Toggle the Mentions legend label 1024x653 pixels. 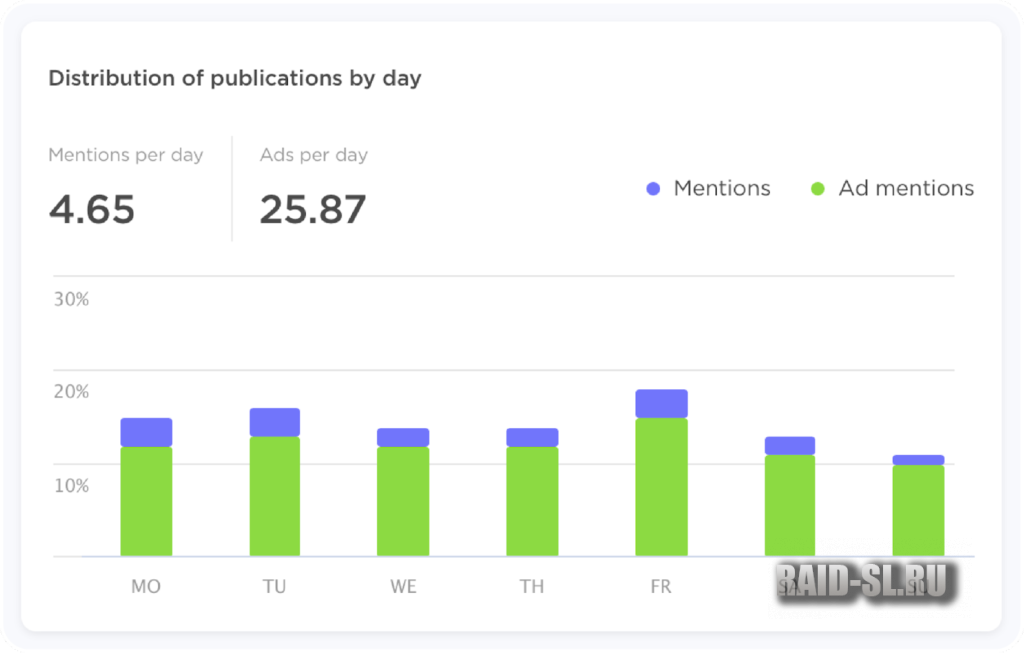point(721,189)
